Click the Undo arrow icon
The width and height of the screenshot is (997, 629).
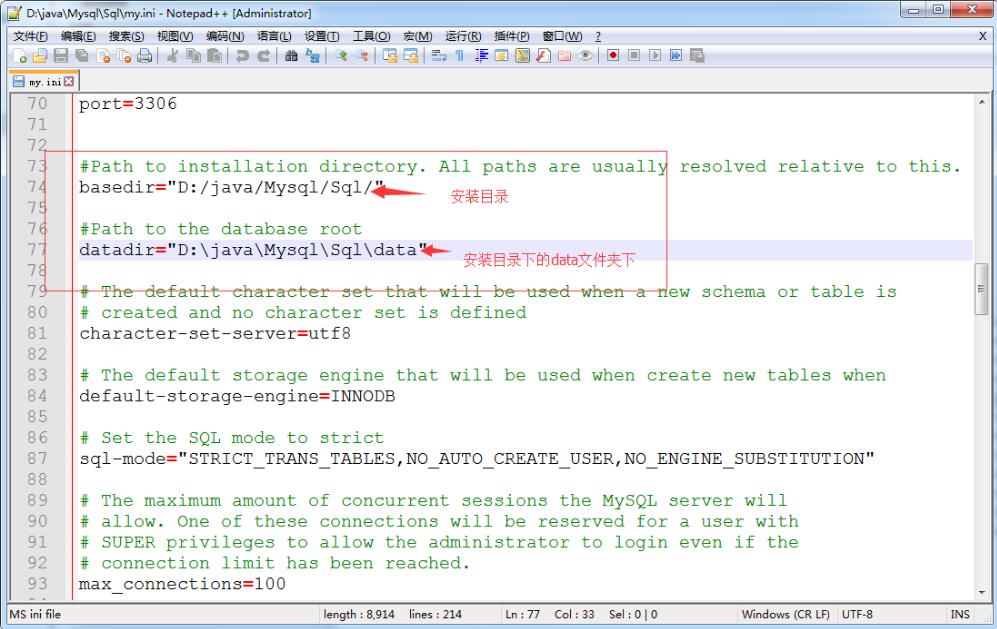(x=241, y=56)
